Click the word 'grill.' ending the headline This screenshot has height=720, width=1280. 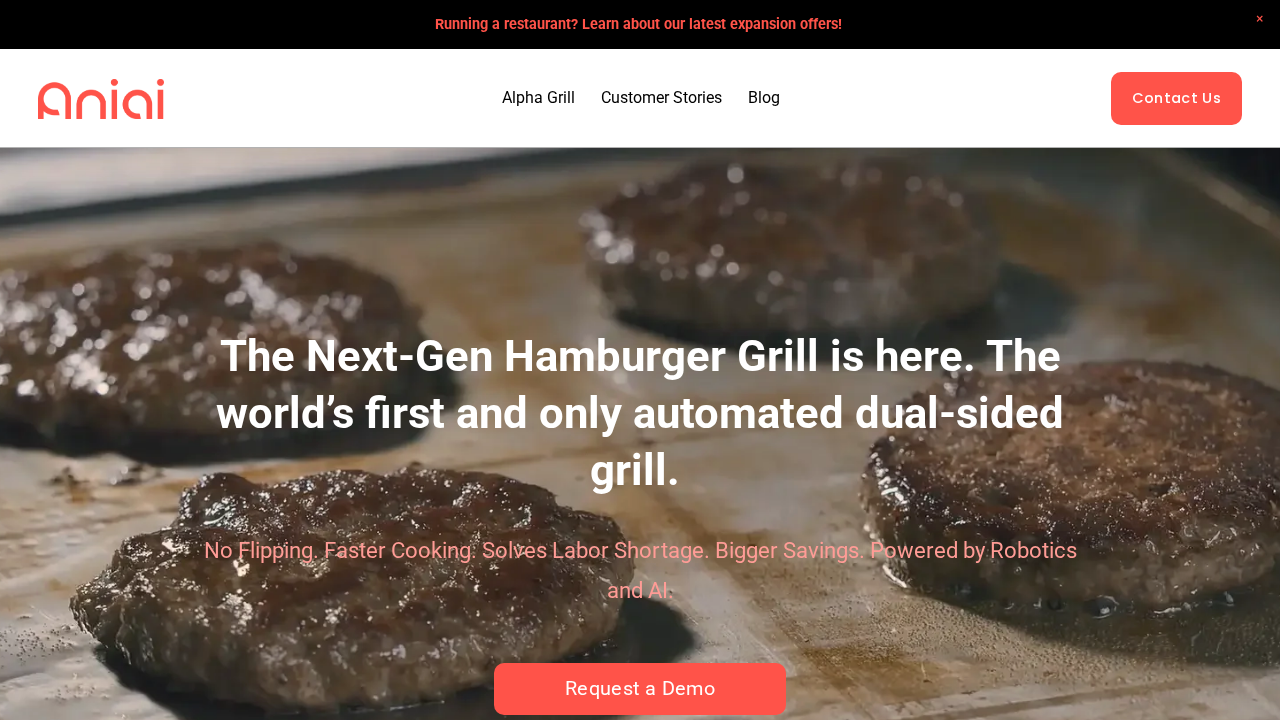(x=635, y=471)
